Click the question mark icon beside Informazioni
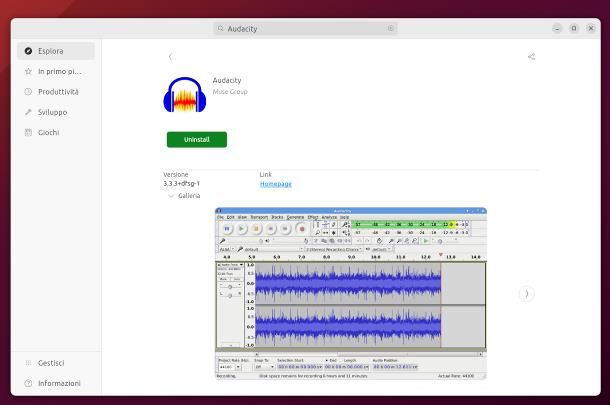Screen dimensions: 610x405 (x=28, y=383)
